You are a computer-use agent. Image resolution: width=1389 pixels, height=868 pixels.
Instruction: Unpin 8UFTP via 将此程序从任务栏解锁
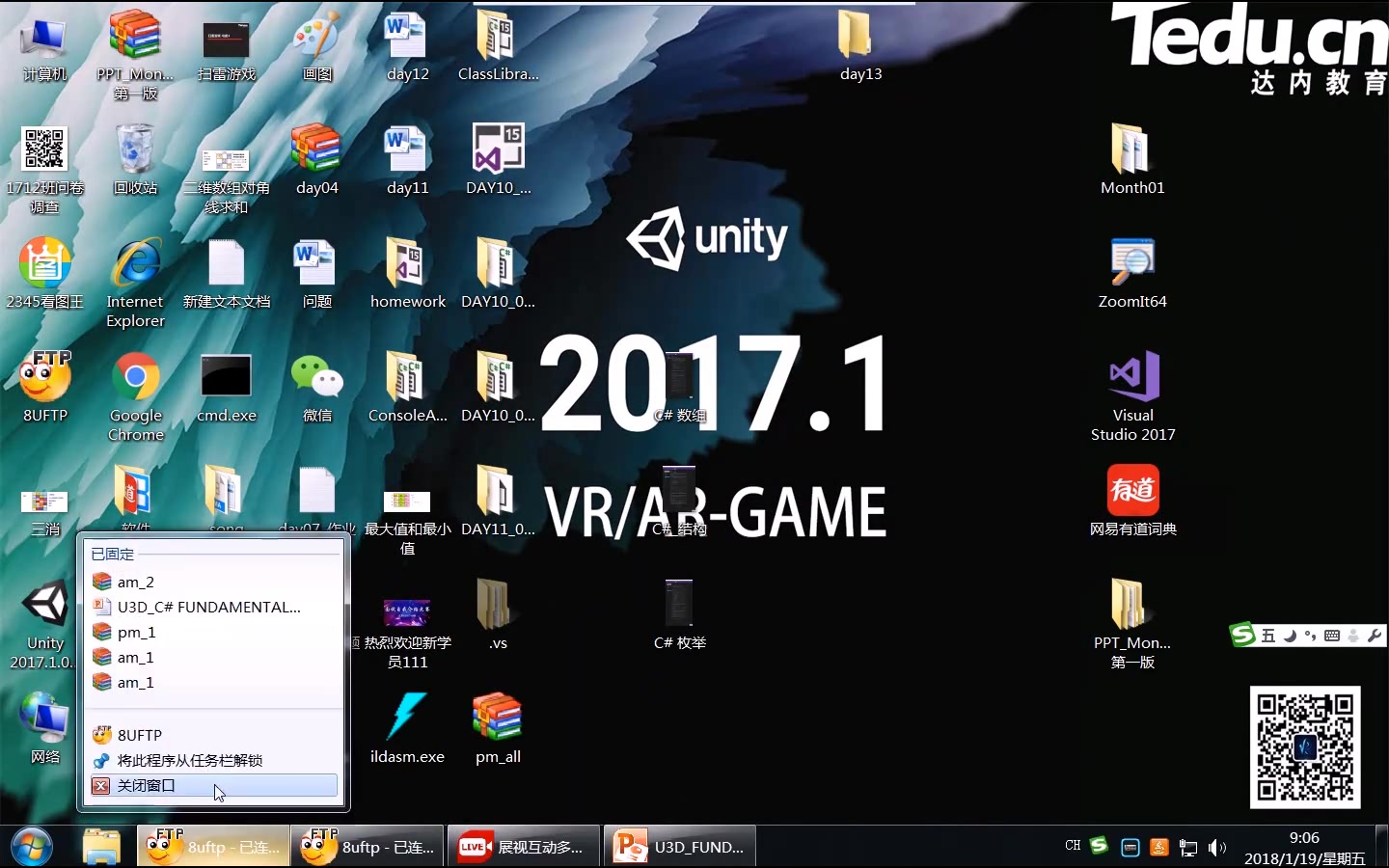pyautogui.click(x=188, y=760)
